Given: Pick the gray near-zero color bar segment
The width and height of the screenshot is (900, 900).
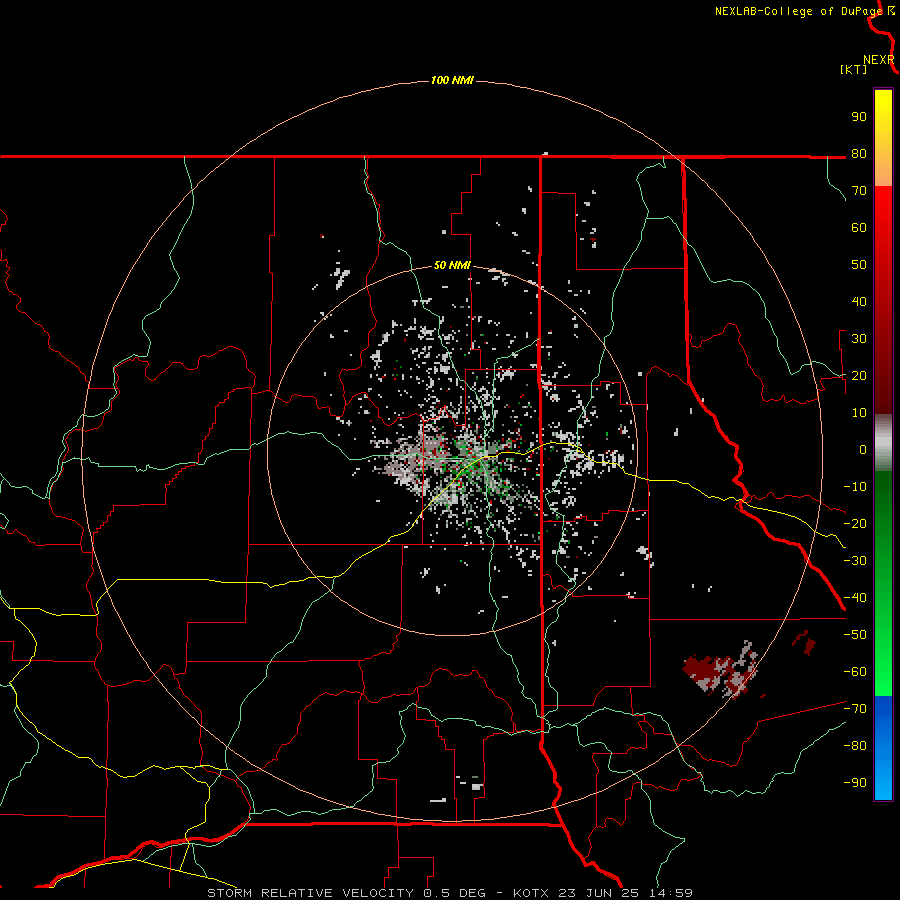Looking at the screenshot, I should pyautogui.click(x=883, y=443).
